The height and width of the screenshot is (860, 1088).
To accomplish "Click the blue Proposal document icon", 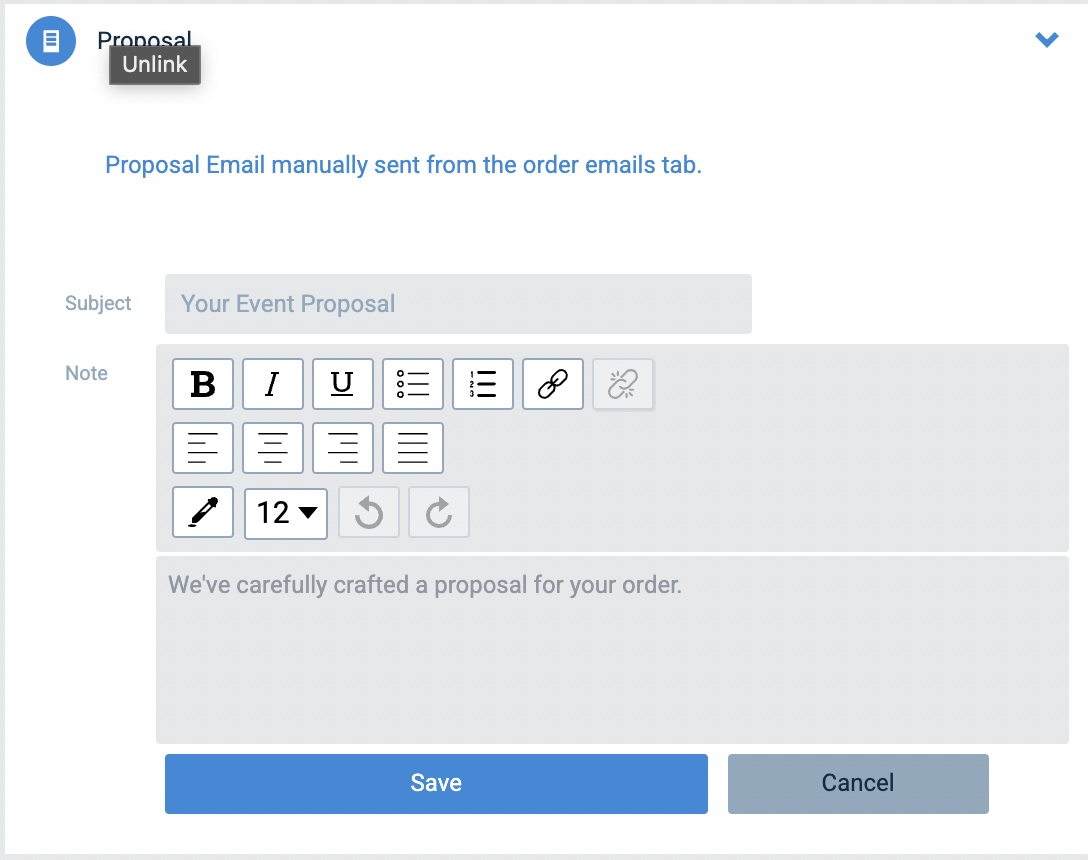I will [x=51, y=41].
